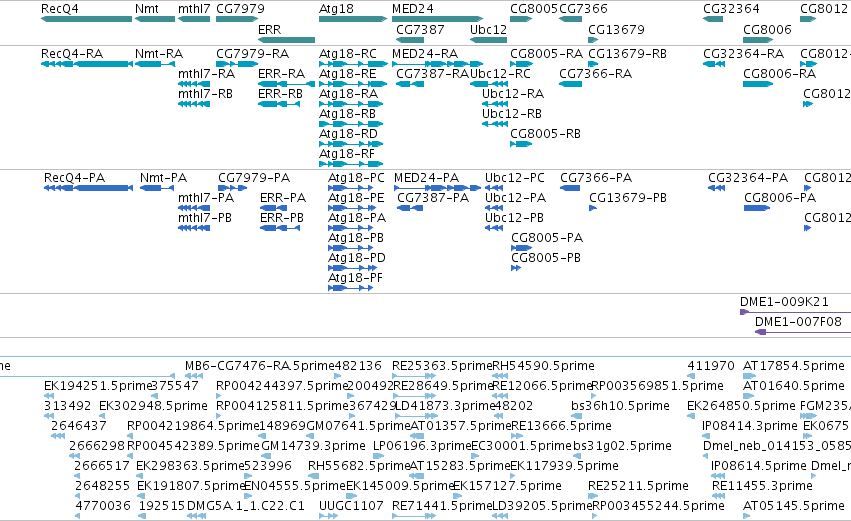Open the CG7979 gene label

(240, 9)
